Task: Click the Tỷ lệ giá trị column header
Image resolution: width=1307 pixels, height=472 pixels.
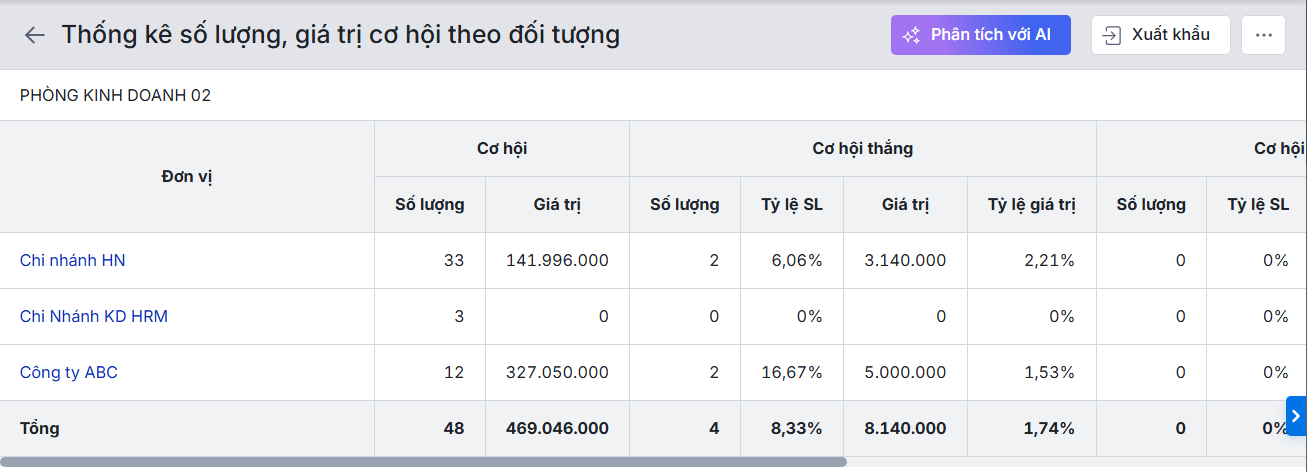Action: (x=1031, y=205)
